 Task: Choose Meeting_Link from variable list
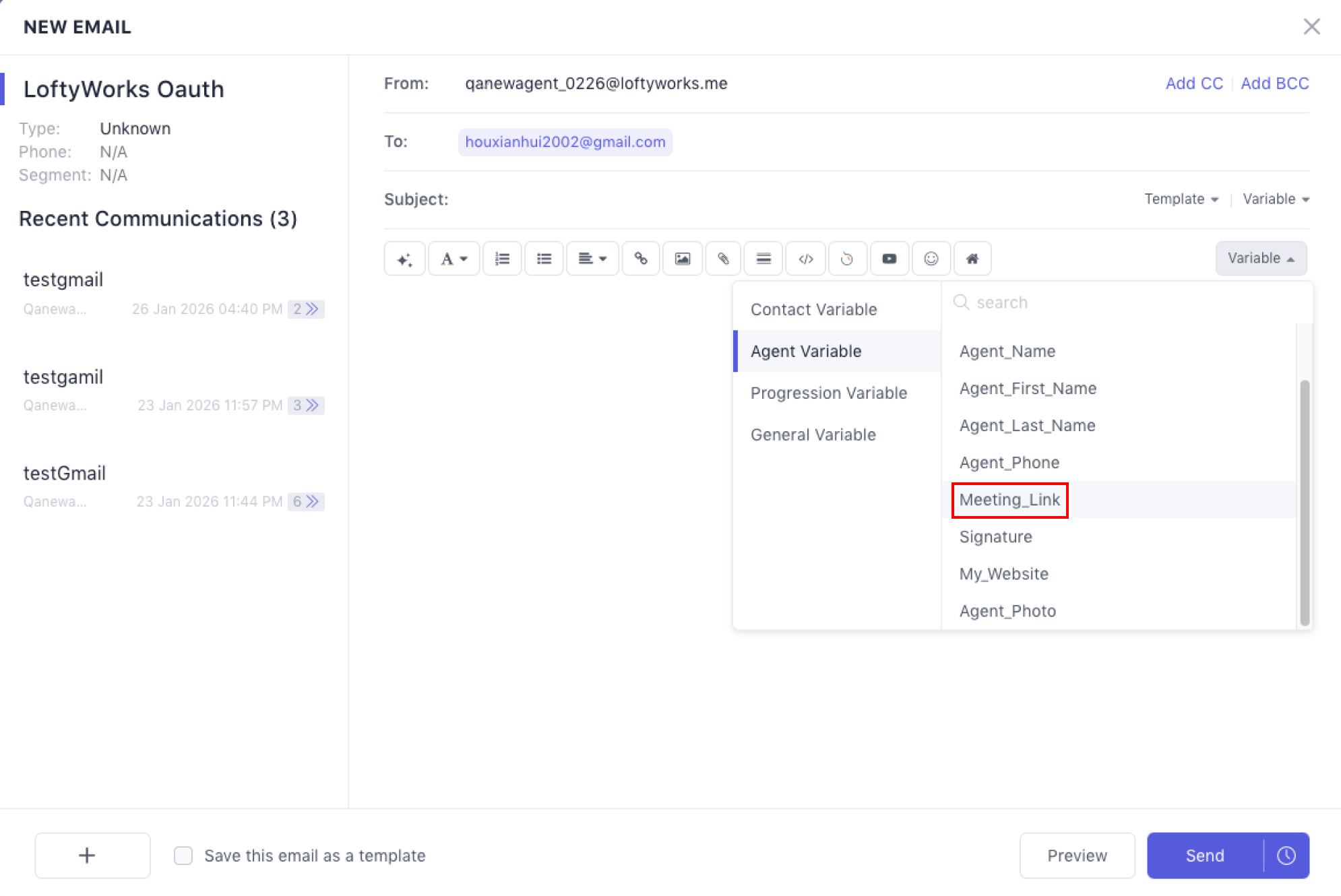coord(1009,500)
